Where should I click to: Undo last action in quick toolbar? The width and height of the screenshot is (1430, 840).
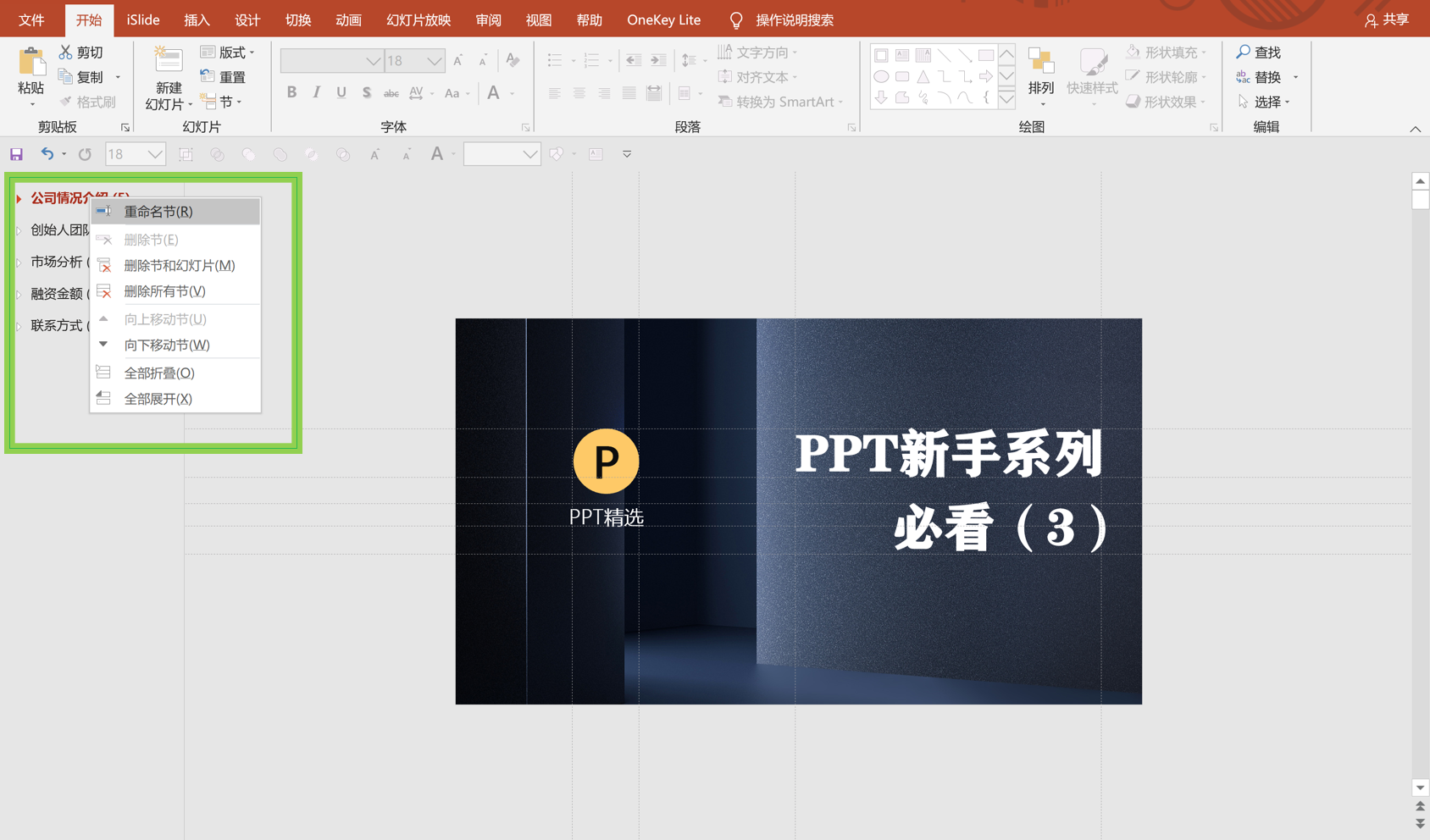pyautogui.click(x=47, y=154)
